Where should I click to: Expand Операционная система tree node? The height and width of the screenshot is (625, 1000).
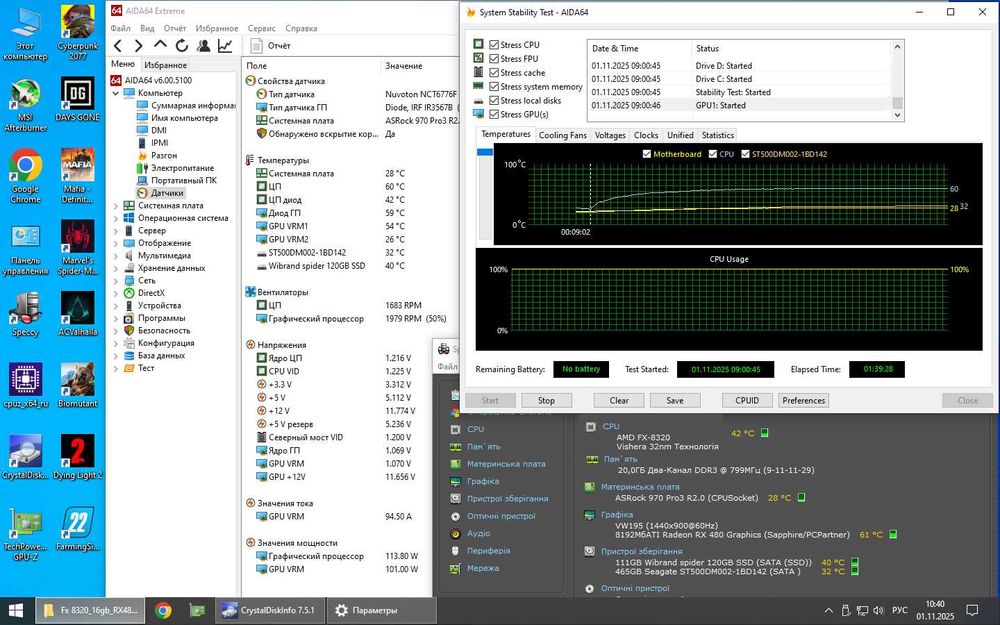(x=116, y=218)
